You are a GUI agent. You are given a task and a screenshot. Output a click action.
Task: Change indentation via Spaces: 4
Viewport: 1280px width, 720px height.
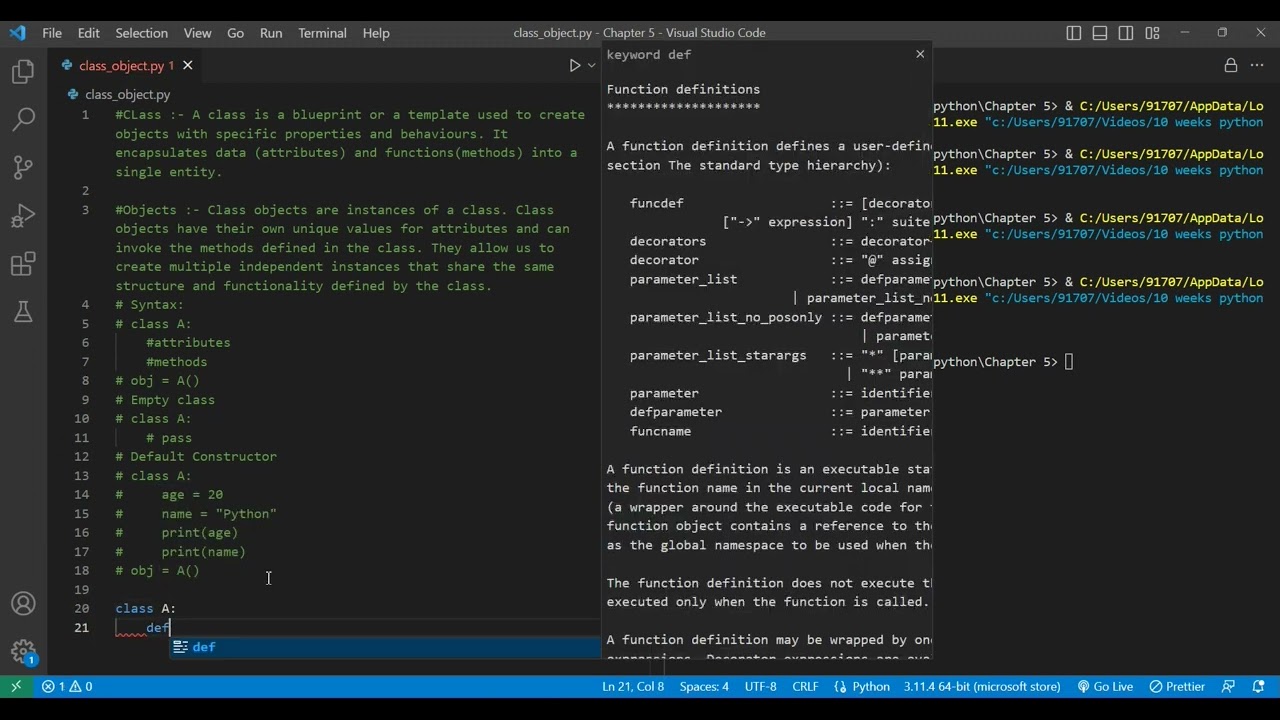(704, 687)
